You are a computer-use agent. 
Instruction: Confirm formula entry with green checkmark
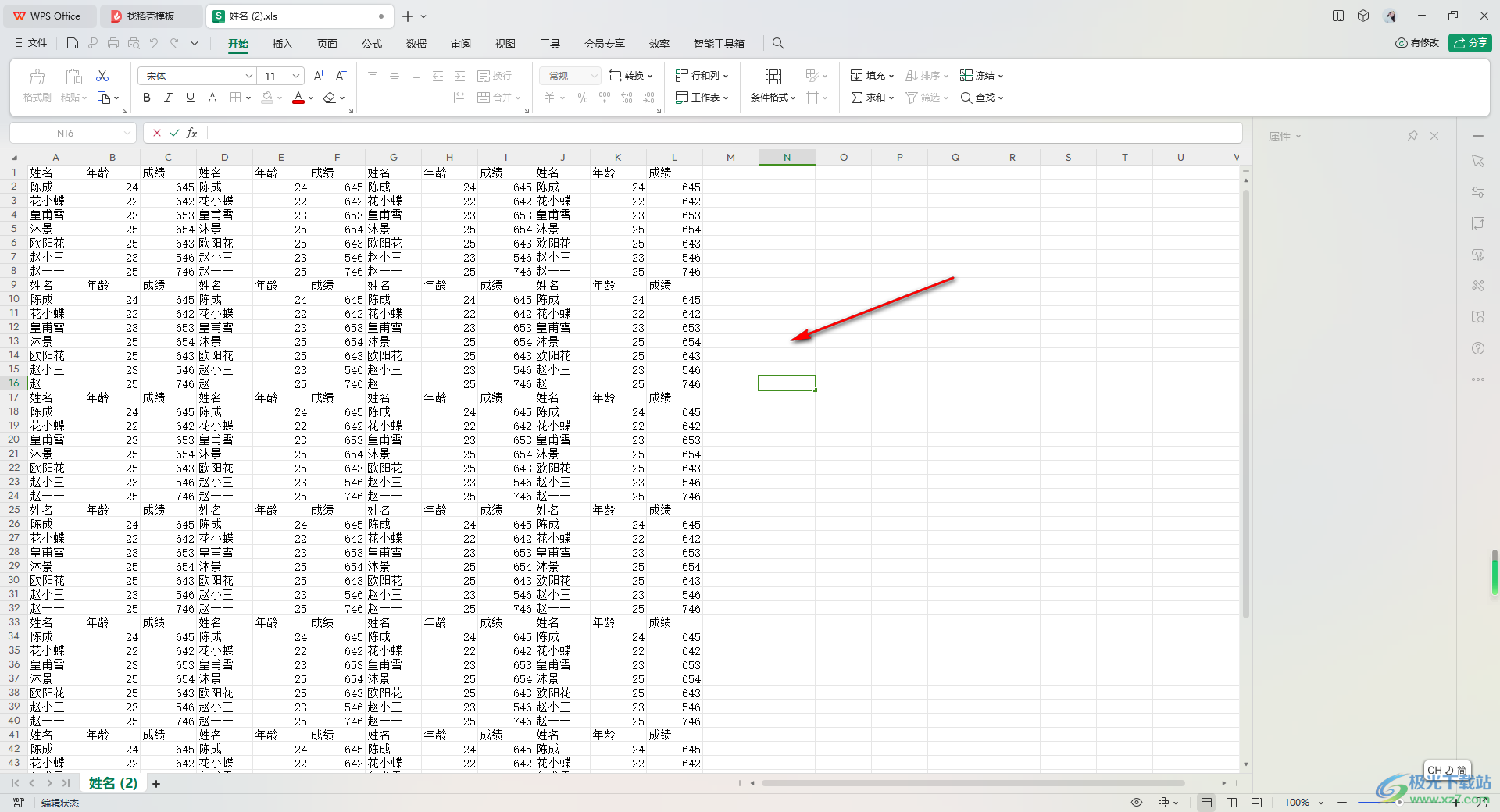click(x=174, y=133)
